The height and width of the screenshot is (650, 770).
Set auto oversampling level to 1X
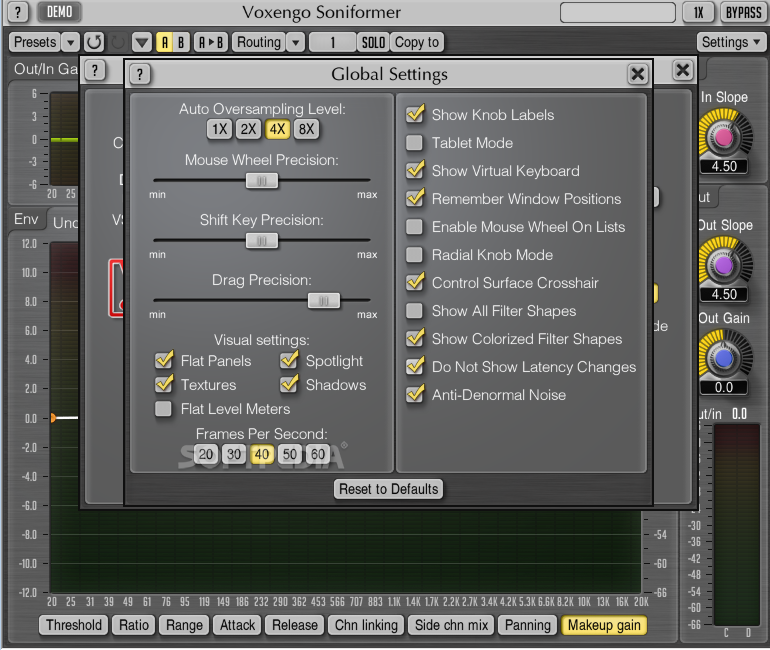(220, 129)
